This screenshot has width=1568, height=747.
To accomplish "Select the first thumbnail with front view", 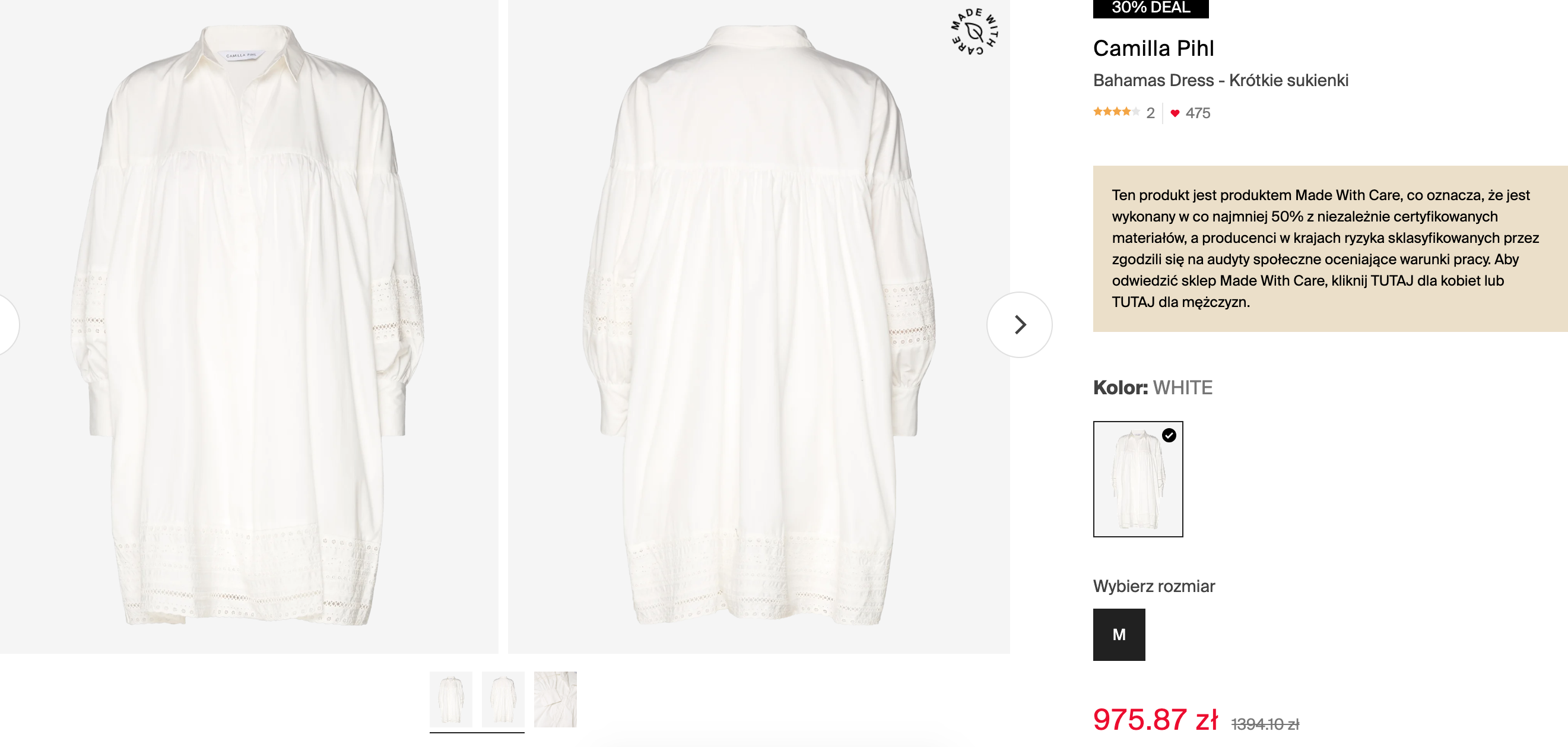I will (451, 699).
